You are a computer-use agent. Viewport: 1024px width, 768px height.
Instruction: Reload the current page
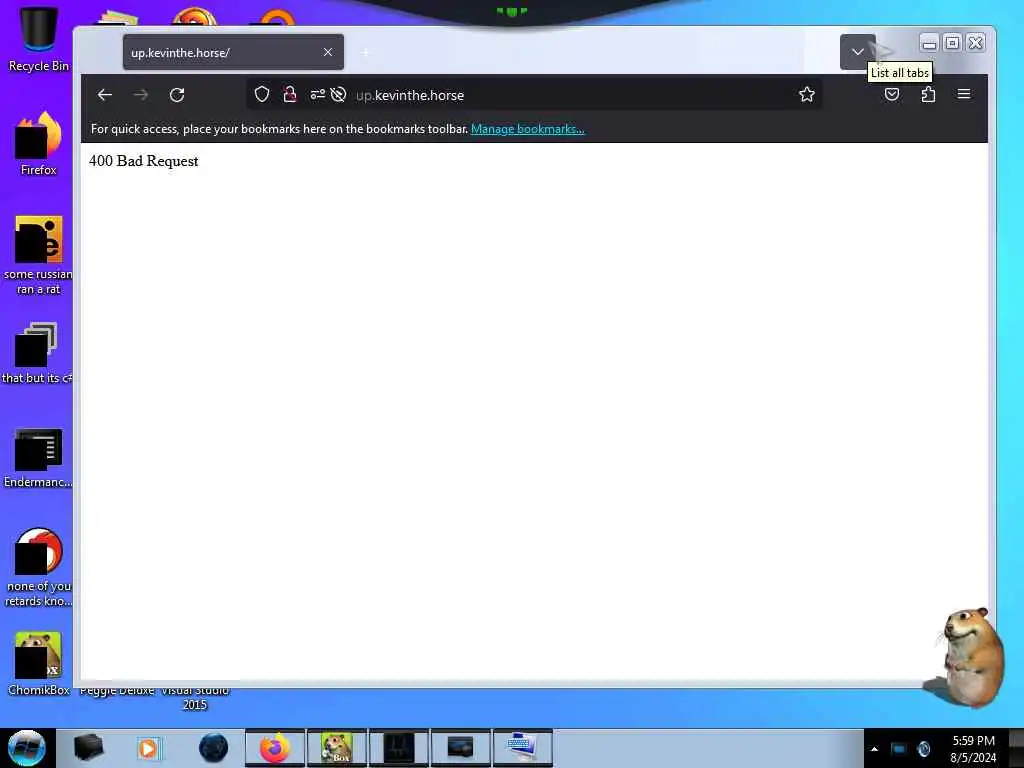pos(177,95)
